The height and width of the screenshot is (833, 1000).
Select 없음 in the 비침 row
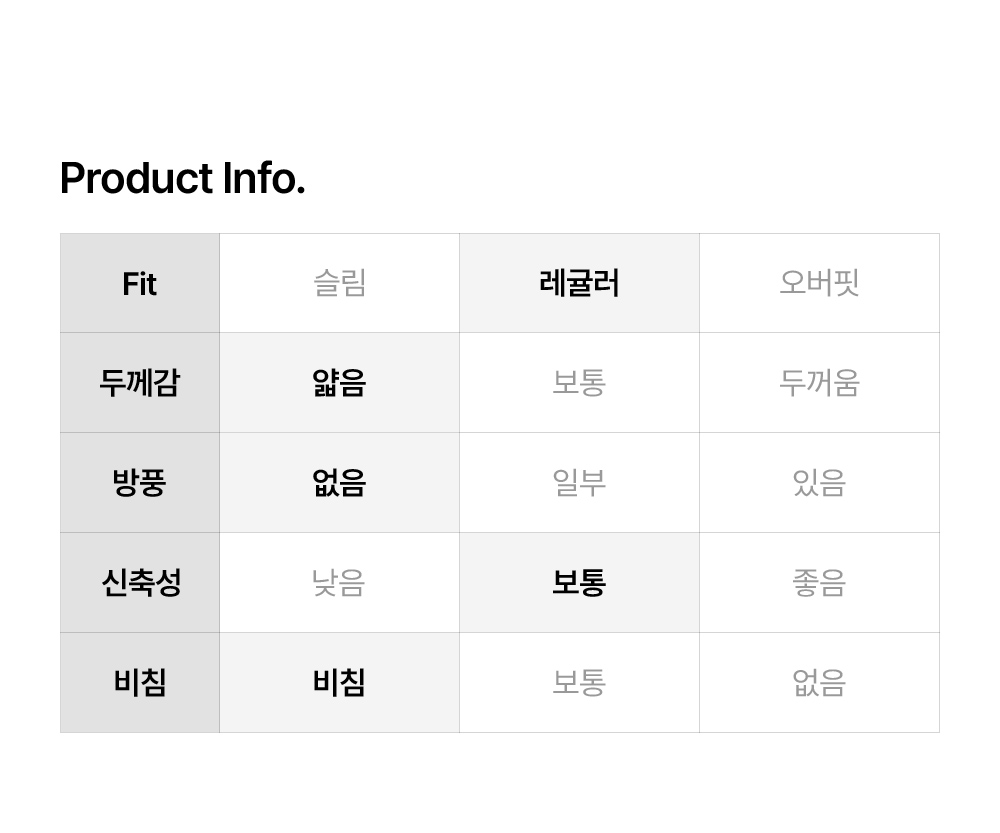(819, 683)
